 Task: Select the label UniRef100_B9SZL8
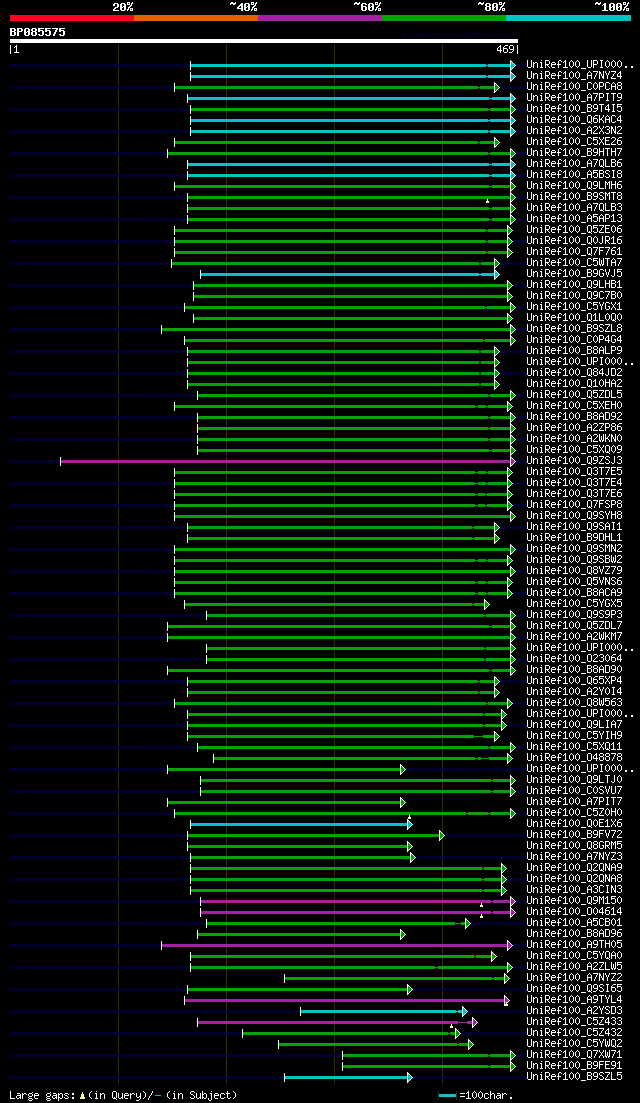575,329
